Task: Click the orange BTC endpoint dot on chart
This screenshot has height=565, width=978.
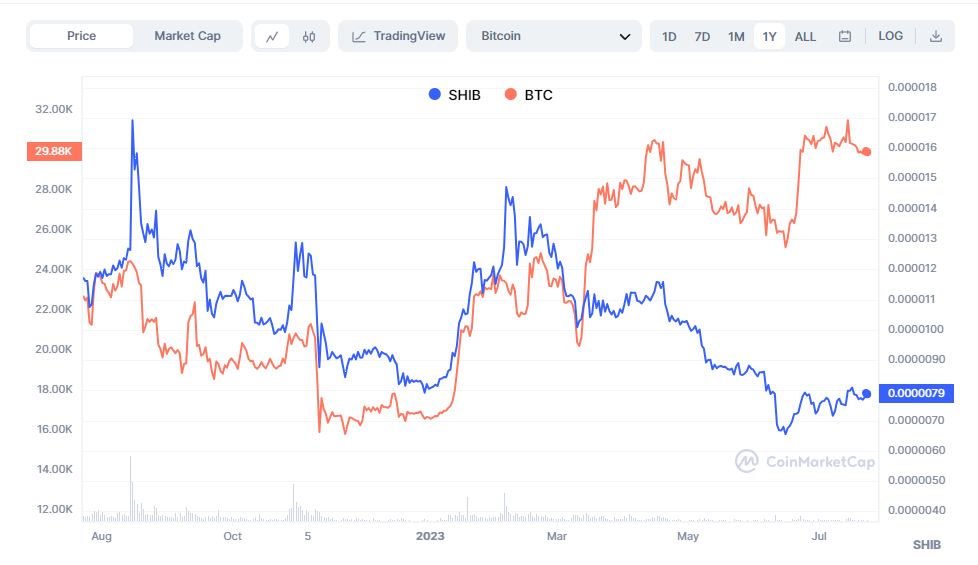Action: (x=867, y=151)
